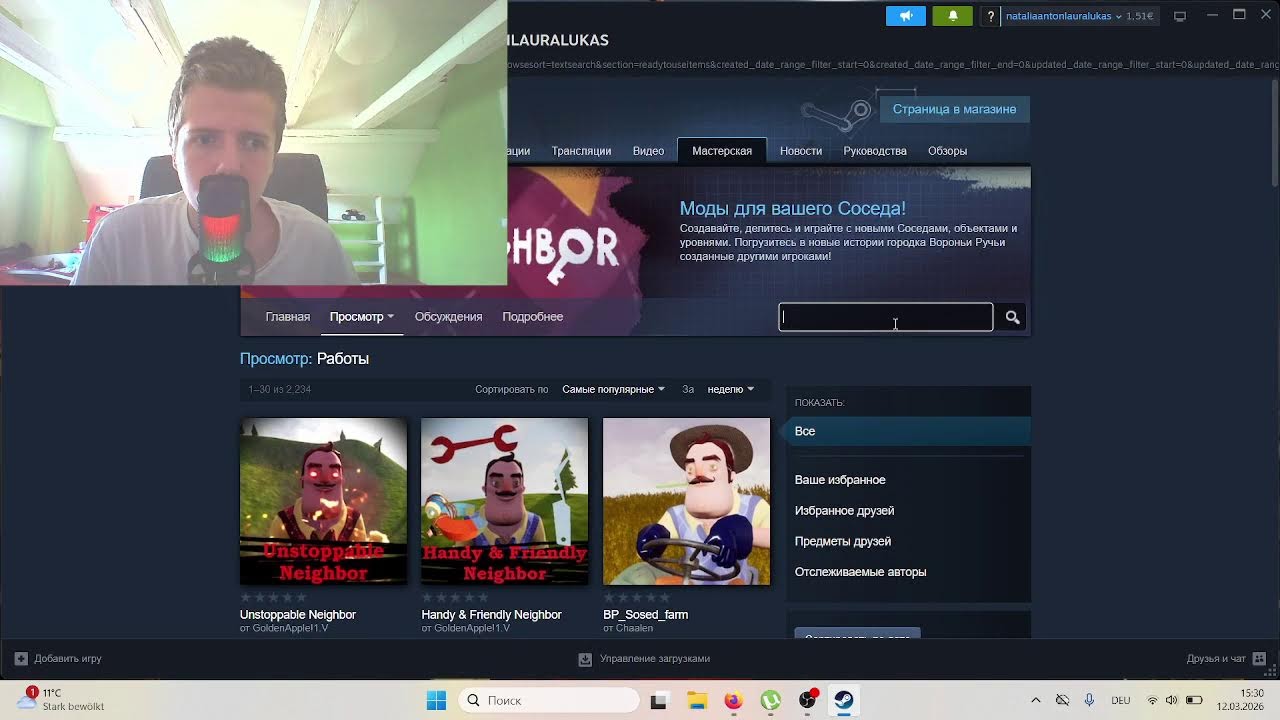Open the volume speaker tray icon
1280x720 pixels.
(x=1172, y=701)
